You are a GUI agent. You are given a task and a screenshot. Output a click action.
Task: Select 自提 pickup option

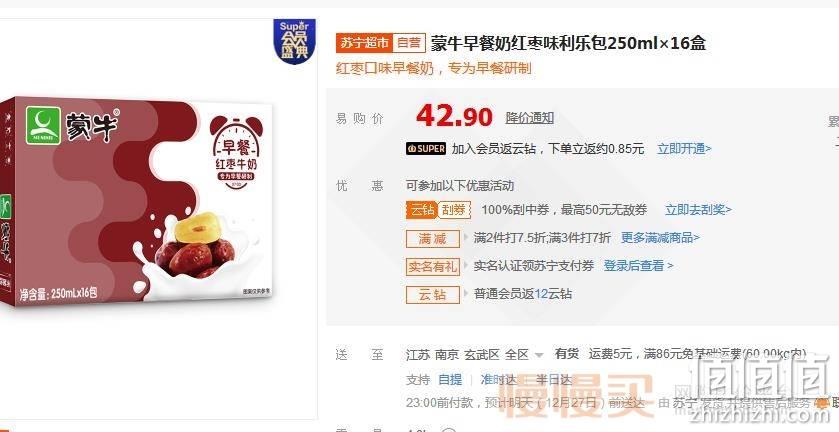click(450, 380)
